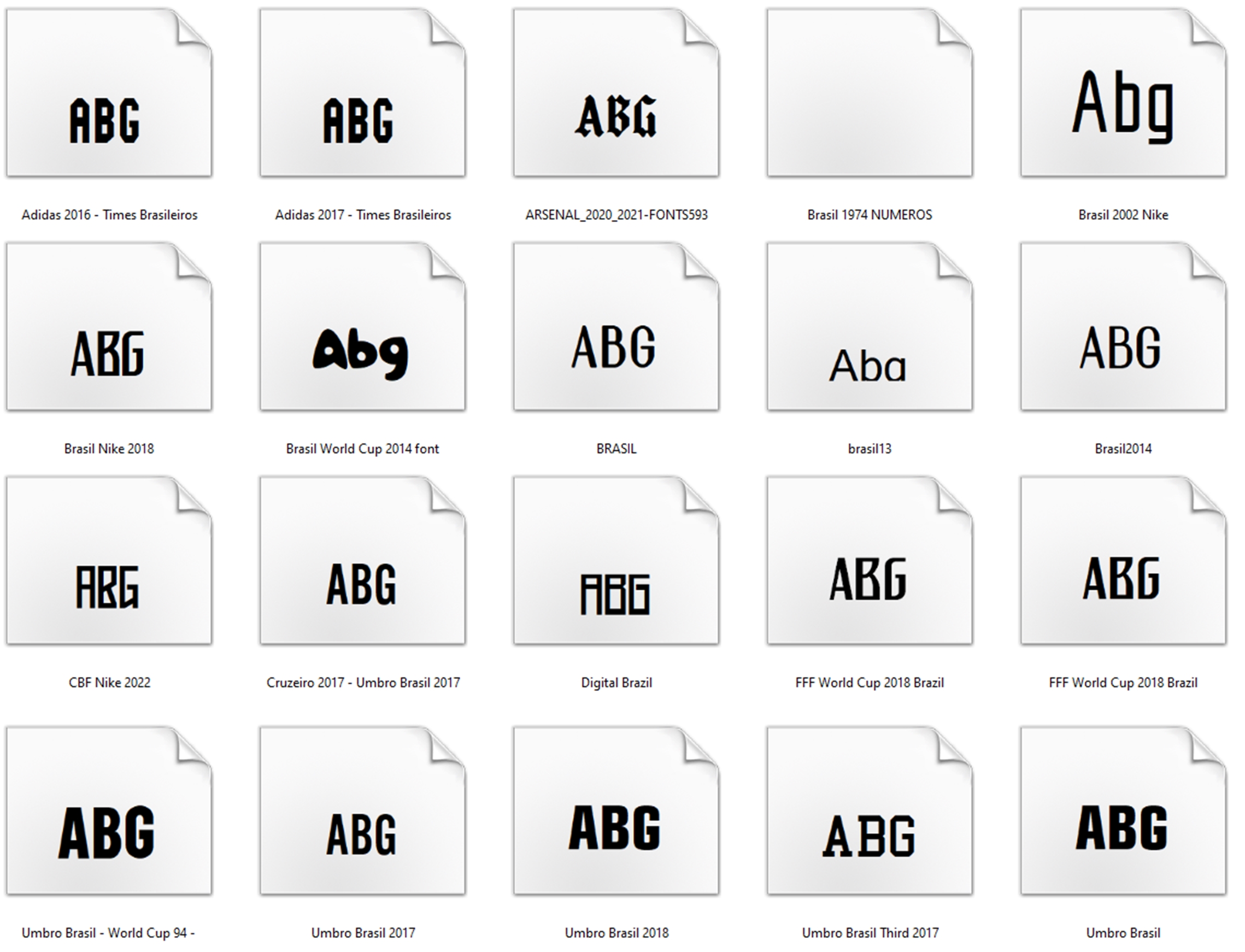Click the Brasil 2002 Nike font icon

point(1123,93)
